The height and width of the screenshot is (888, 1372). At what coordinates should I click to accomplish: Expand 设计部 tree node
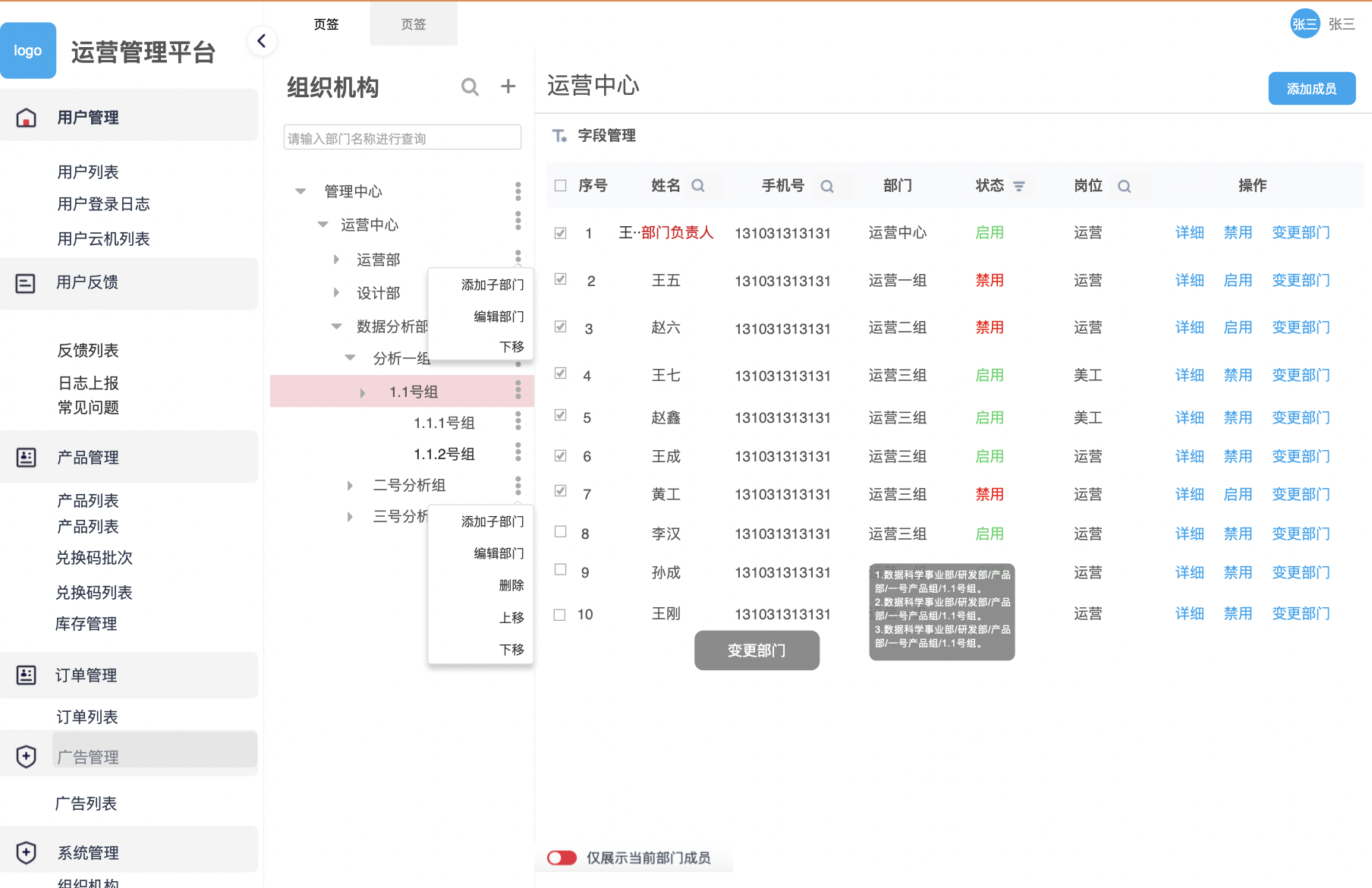click(x=336, y=292)
